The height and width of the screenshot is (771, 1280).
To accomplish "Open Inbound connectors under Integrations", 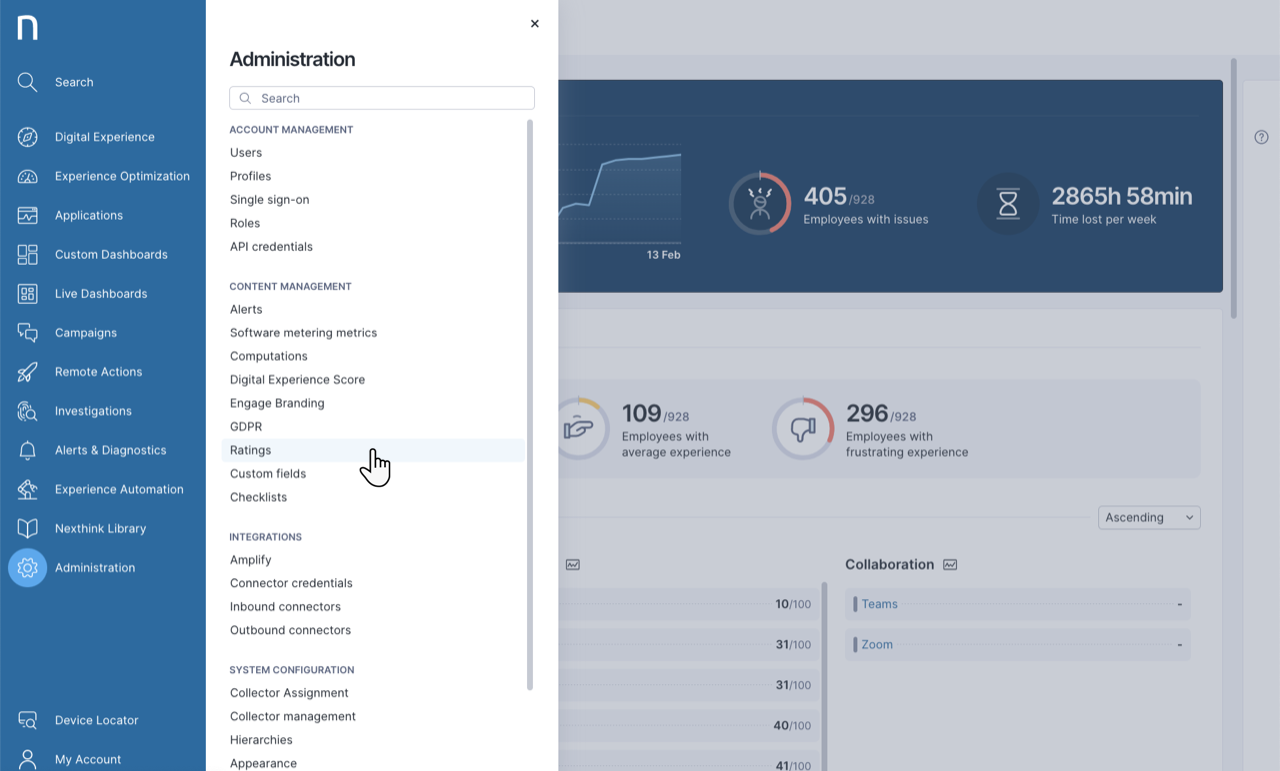I will (x=285, y=607).
